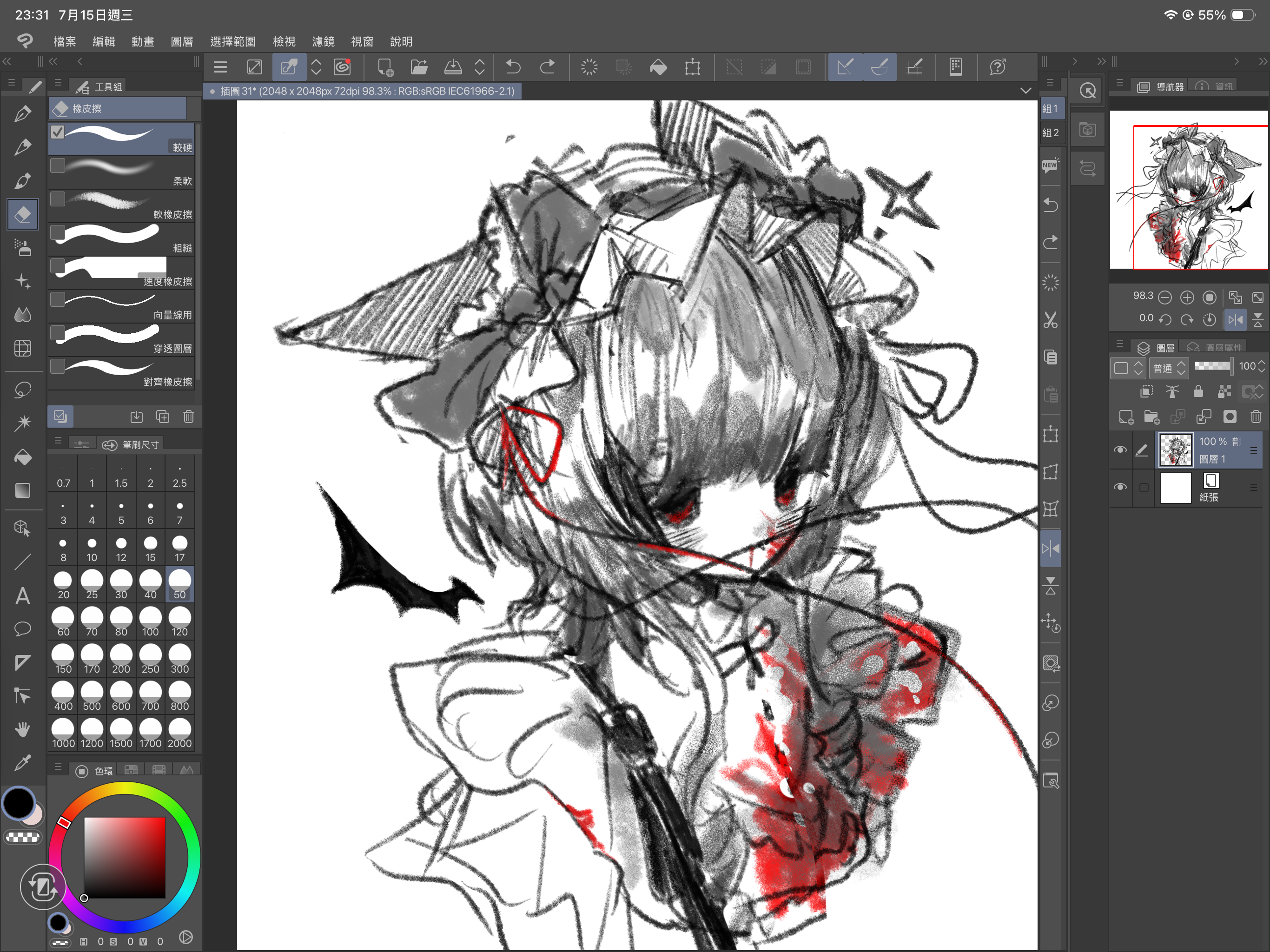Hide 圖層 1 with its eye icon

click(x=1119, y=450)
